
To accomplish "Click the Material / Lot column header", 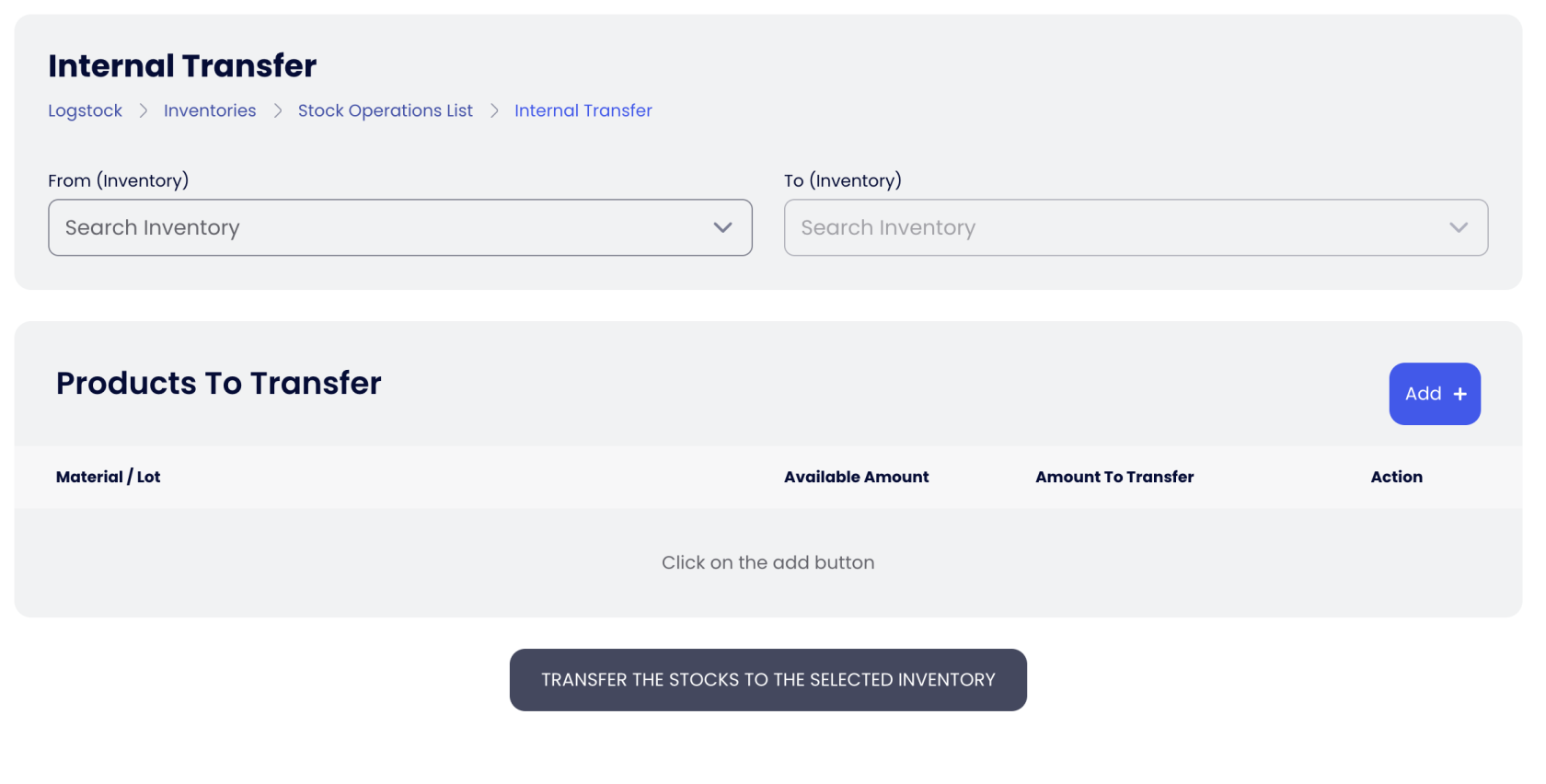I will pos(108,477).
